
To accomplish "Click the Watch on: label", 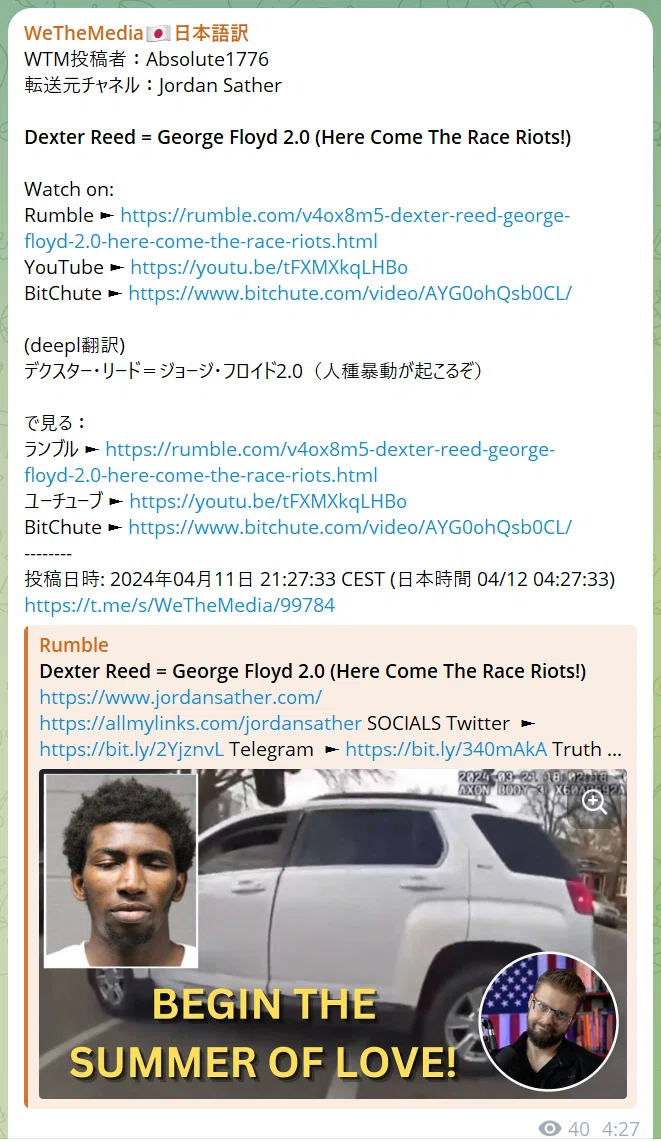I will point(69,189).
